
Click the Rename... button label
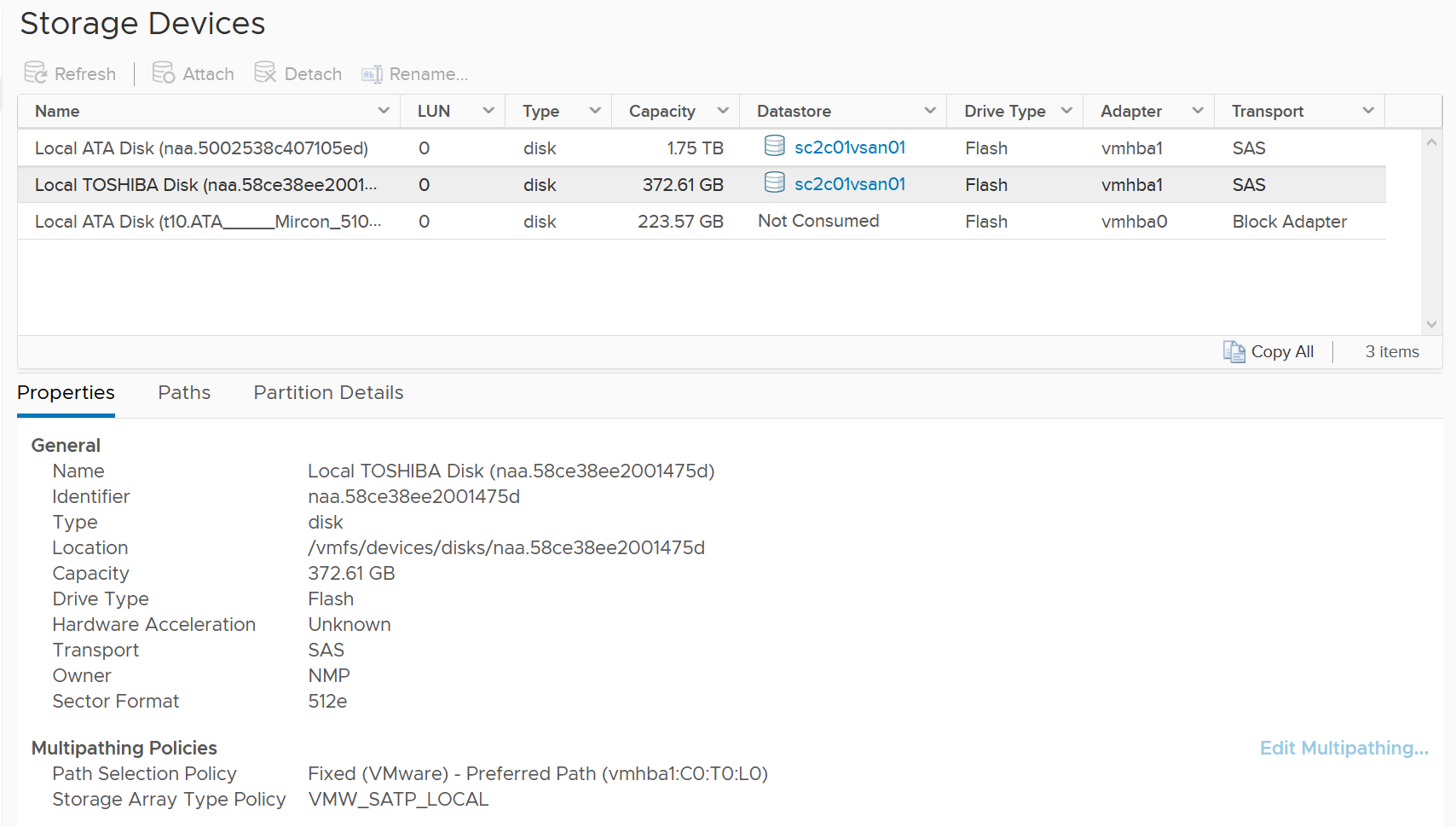tap(429, 74)
